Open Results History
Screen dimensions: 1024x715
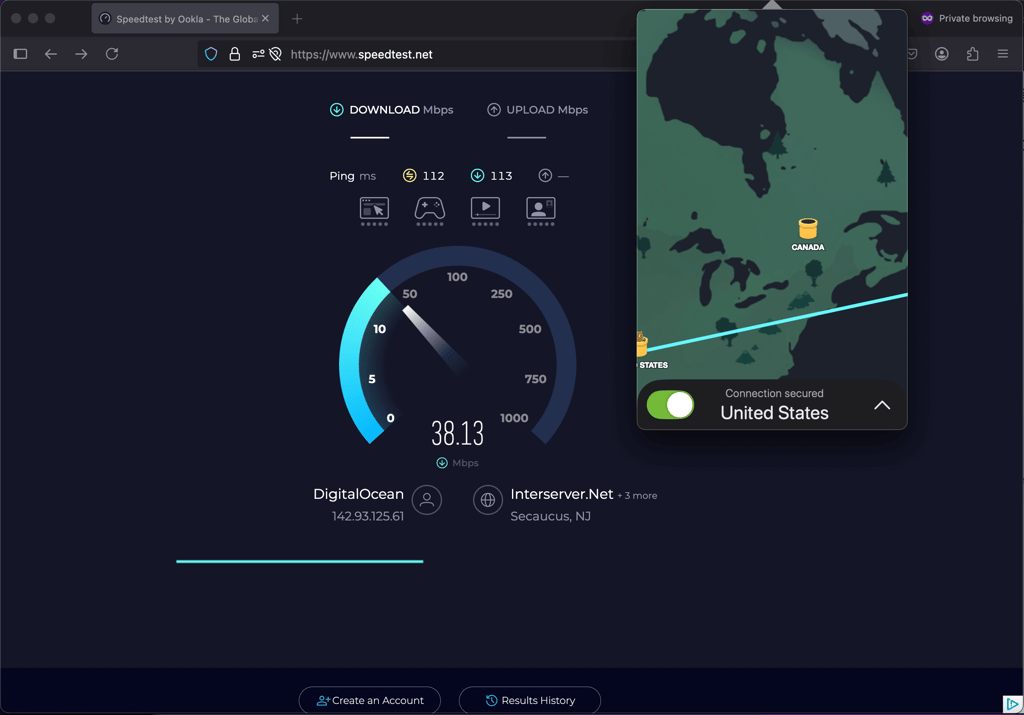530,700
